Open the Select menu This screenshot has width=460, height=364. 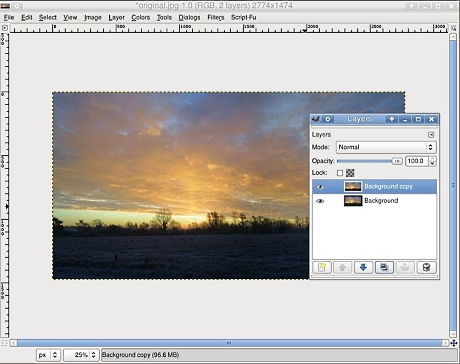tap(48, 17)
